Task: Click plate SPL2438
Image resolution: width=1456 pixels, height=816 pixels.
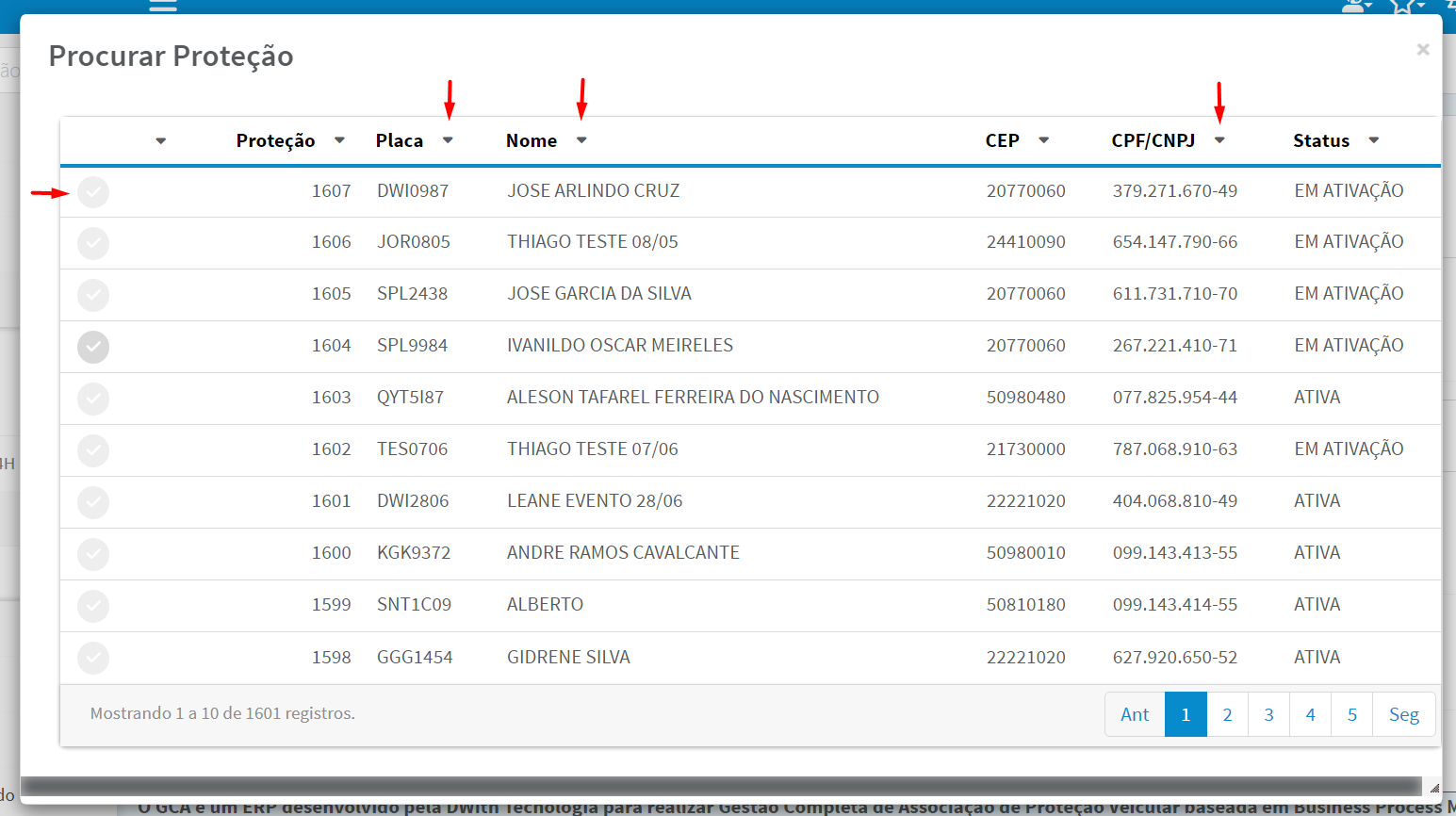Action: pyautogui.click(x=413, y=294)
